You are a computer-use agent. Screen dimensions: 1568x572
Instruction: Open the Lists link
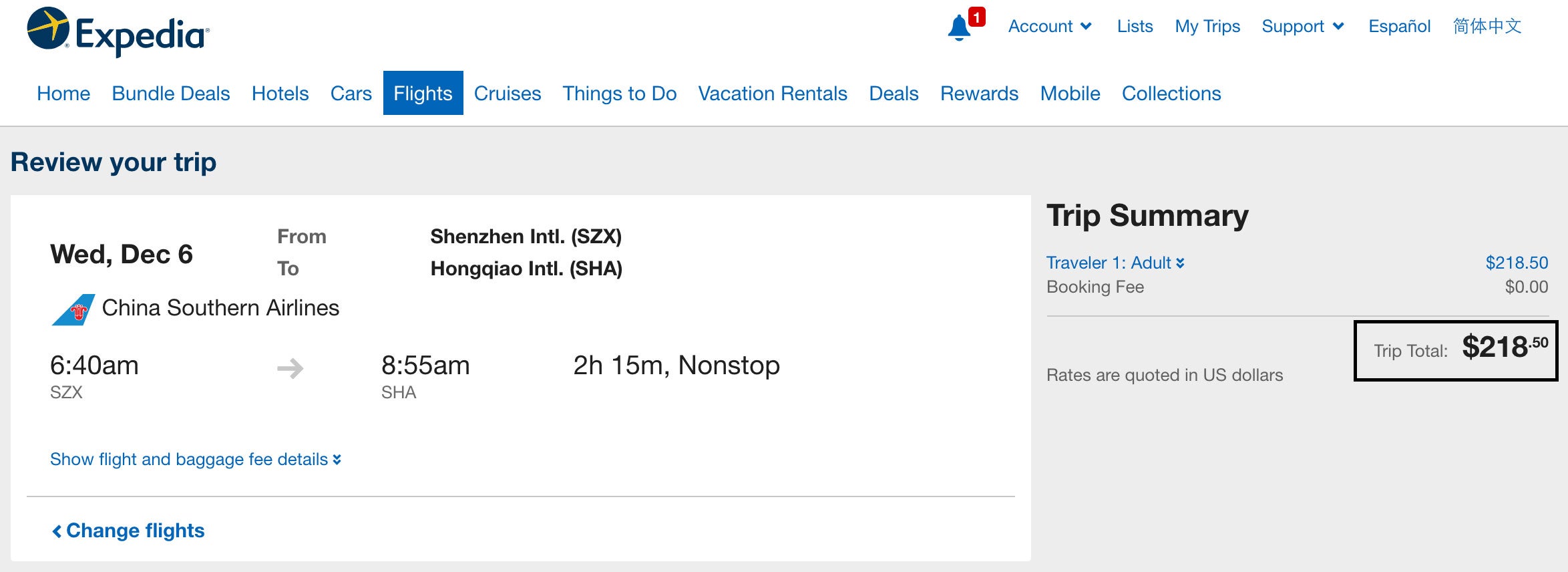1135,26
